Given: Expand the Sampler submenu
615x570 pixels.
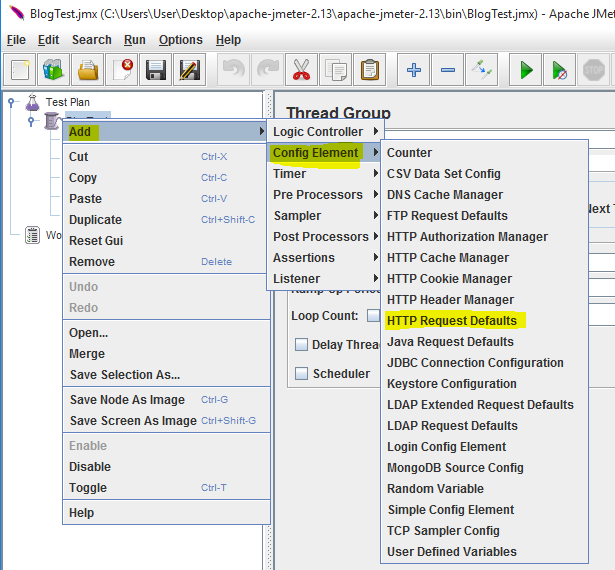Looking at the screenshot, I should 325,216.
